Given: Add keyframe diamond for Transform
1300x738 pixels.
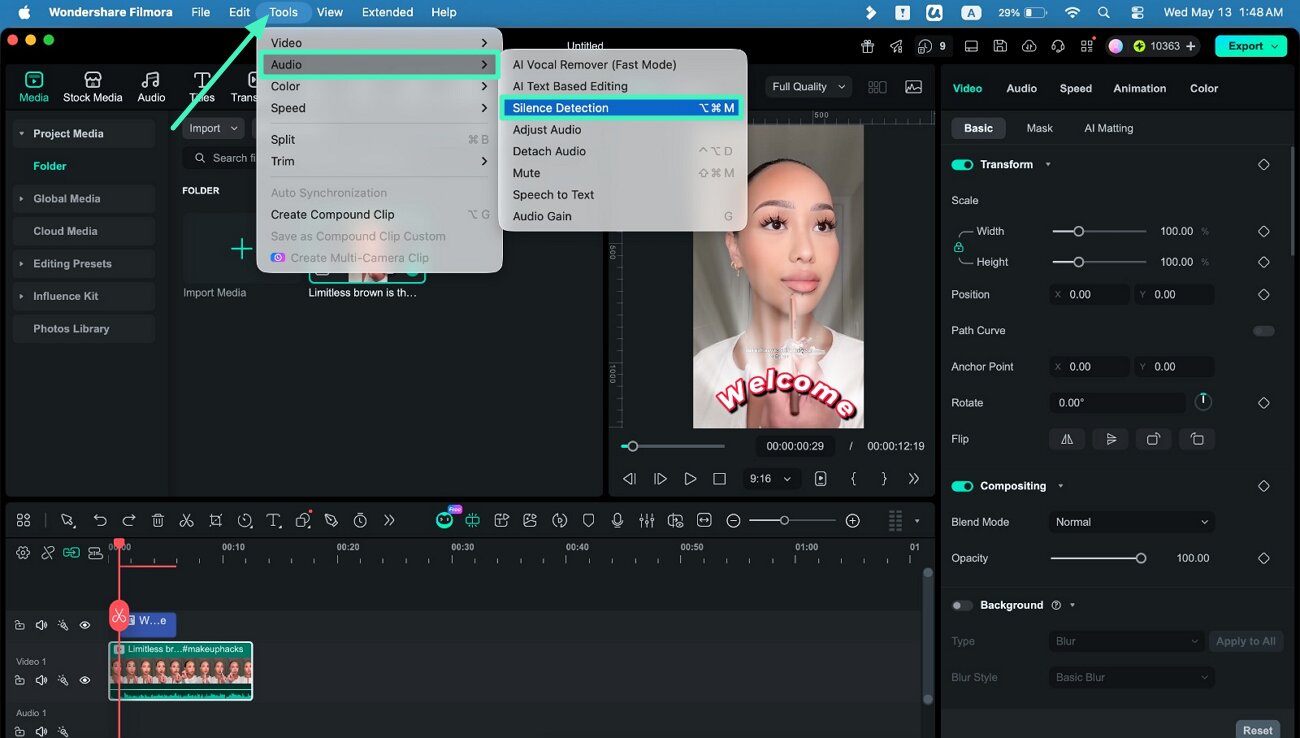Looking at the screenshot, I should tap(1263, 164).
